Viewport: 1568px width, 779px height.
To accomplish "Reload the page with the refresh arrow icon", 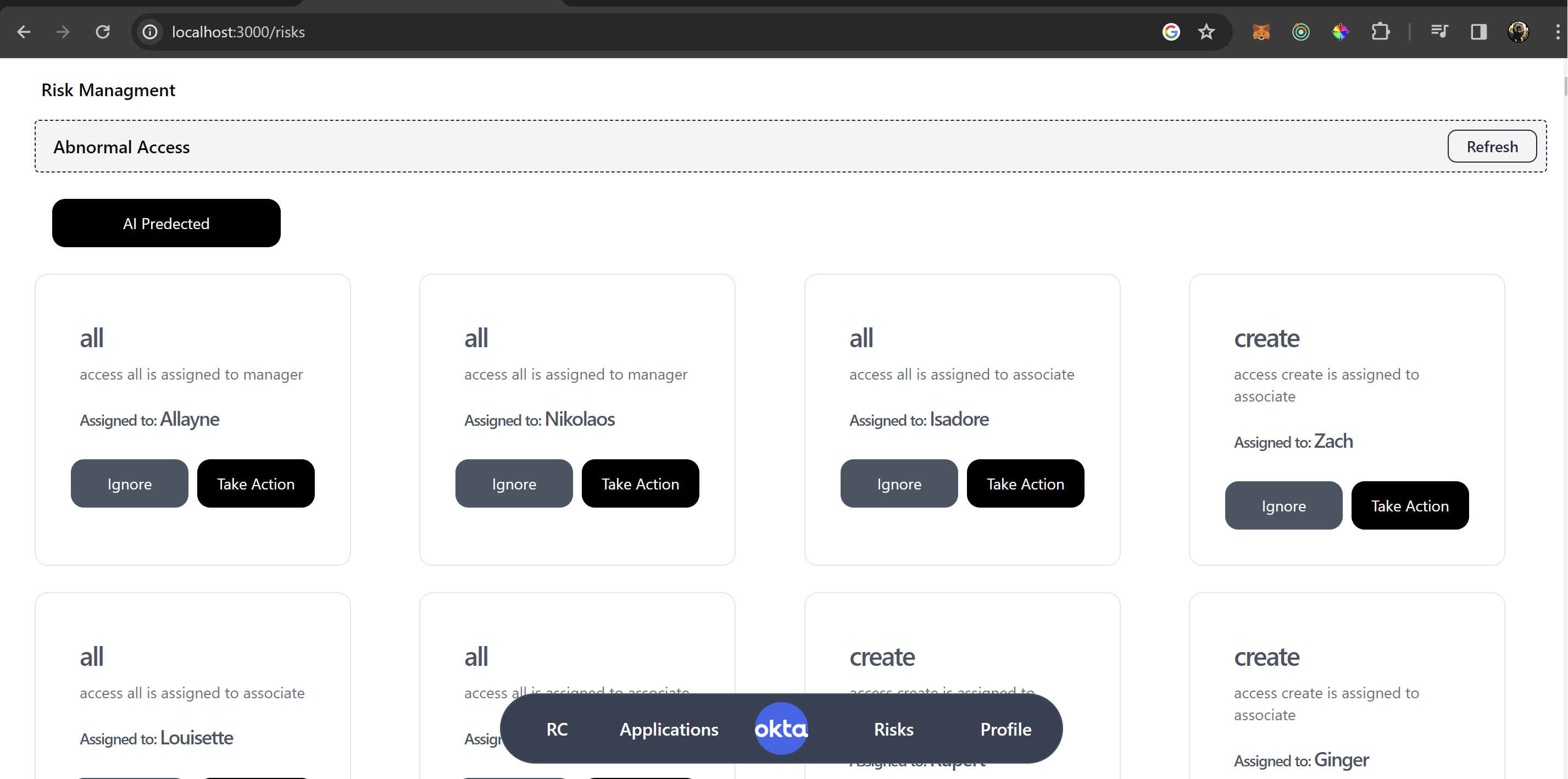I will point(102,32).
